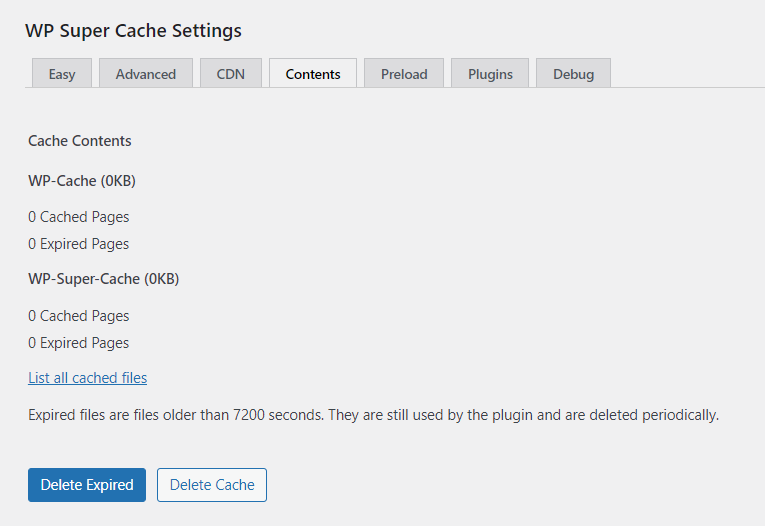The width and height of the screenshot is (765, 526).
Task: Click 0 Cached Pages under WP-Cache
Action: click(78, 216)
